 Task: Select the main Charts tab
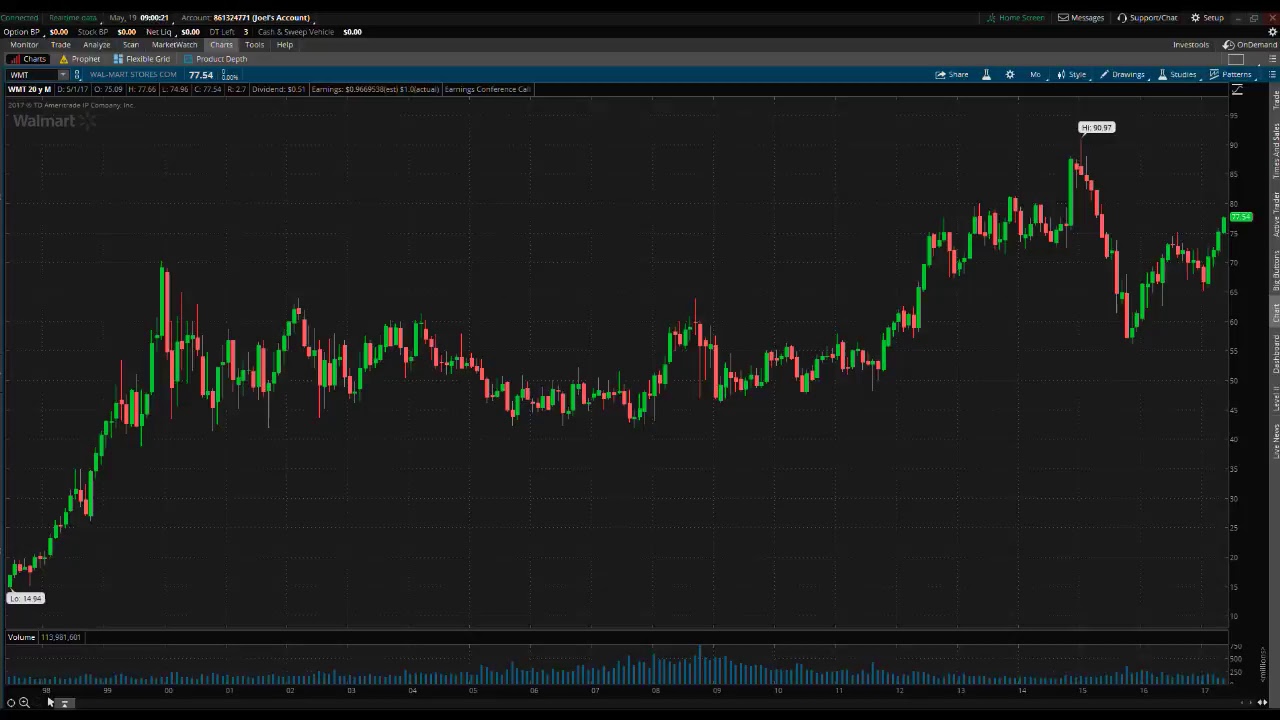221,45
